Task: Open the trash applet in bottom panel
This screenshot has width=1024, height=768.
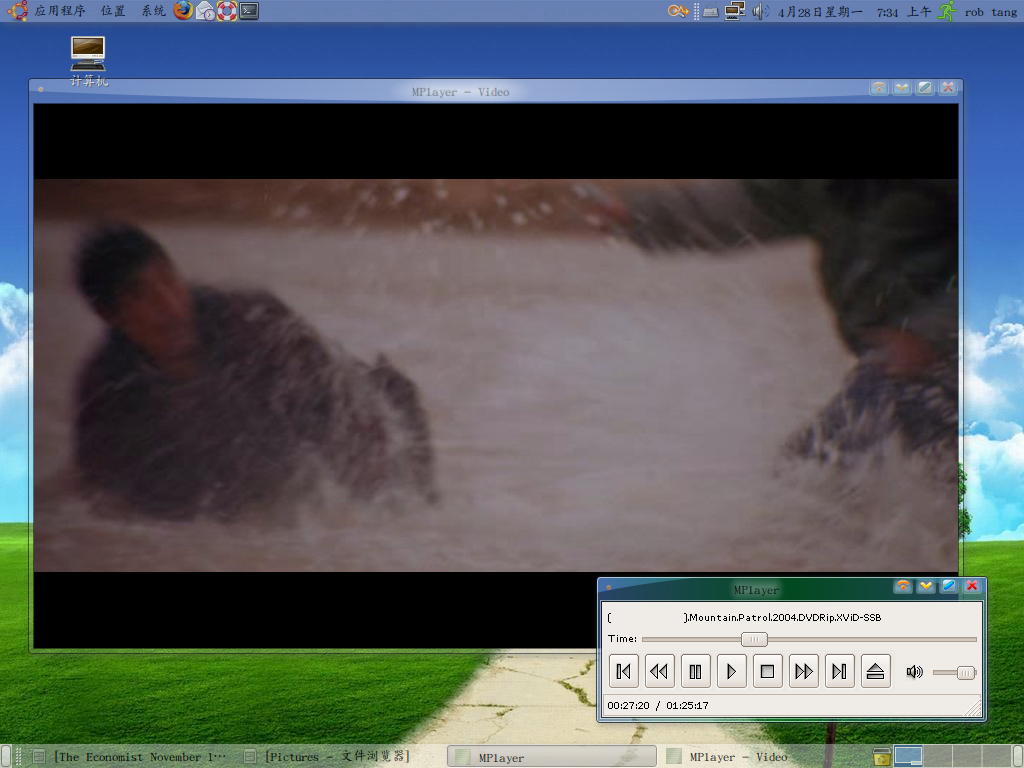Action: (x=882, y=756)
